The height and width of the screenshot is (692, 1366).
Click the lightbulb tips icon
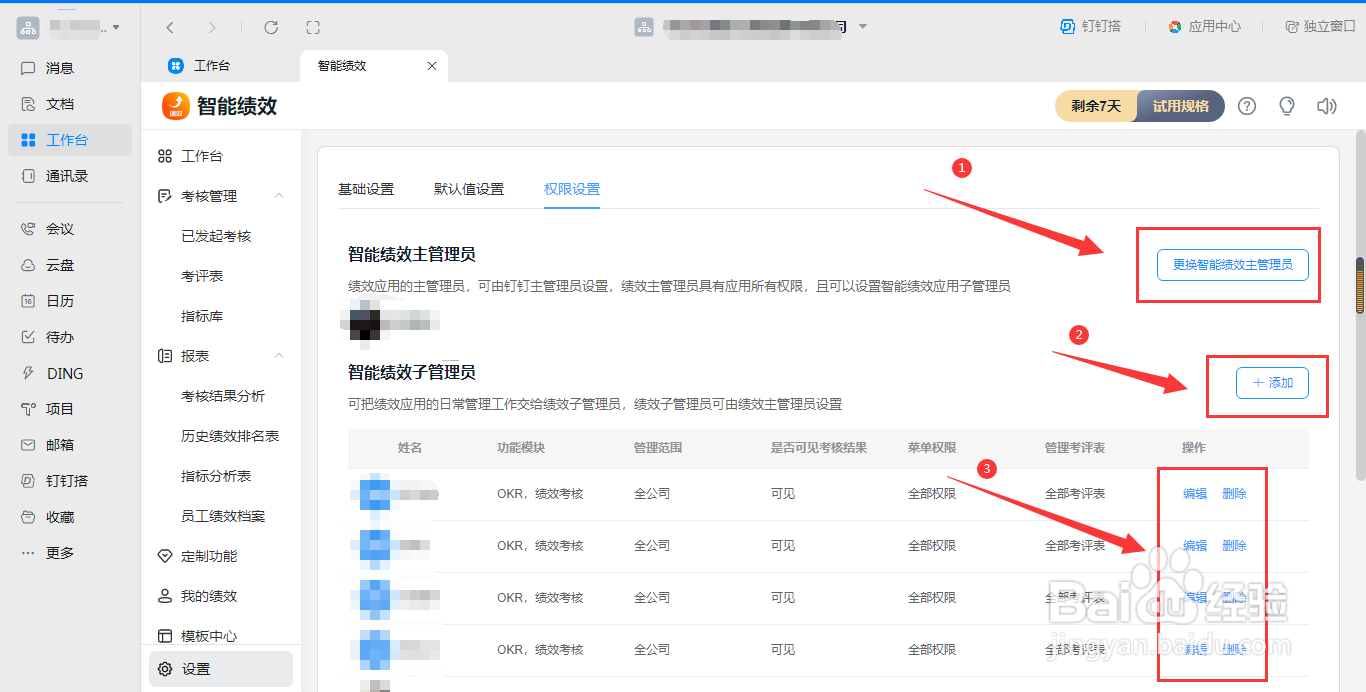coord(1287,106)
